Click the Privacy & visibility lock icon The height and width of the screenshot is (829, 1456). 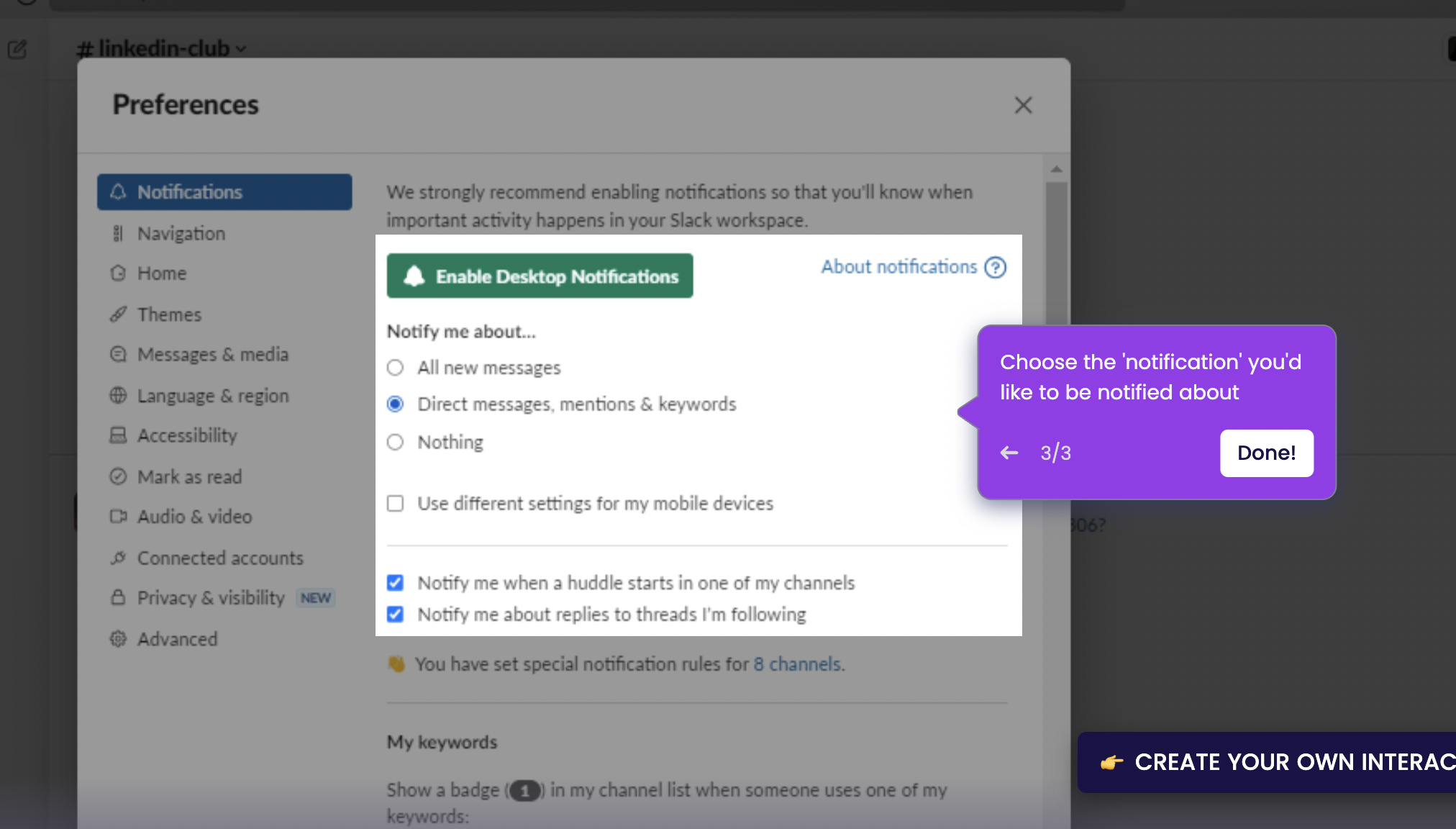118,598
